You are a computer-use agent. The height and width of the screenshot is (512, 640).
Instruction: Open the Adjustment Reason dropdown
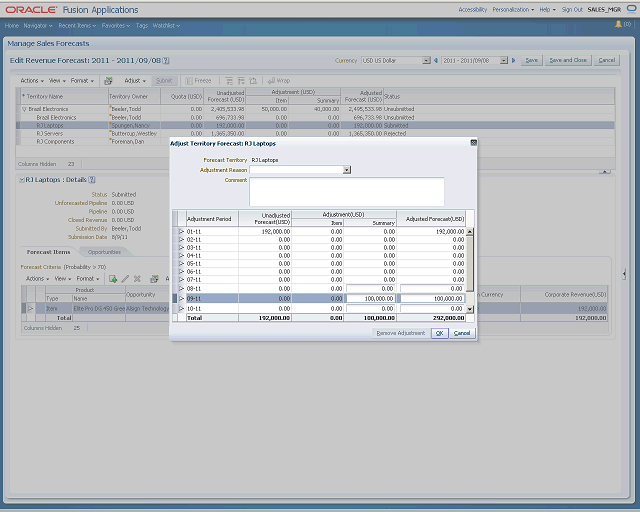click(x=347, y=170)
